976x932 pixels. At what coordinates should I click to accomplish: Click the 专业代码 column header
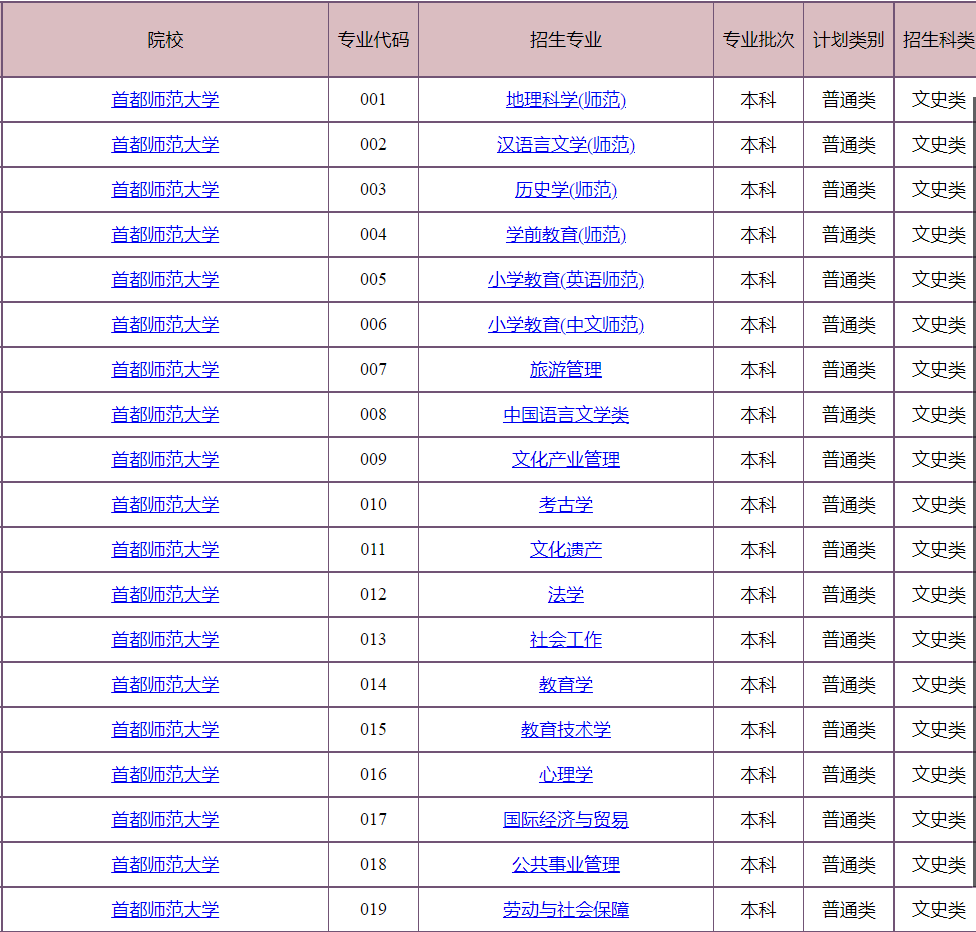(x=373, y=40)
